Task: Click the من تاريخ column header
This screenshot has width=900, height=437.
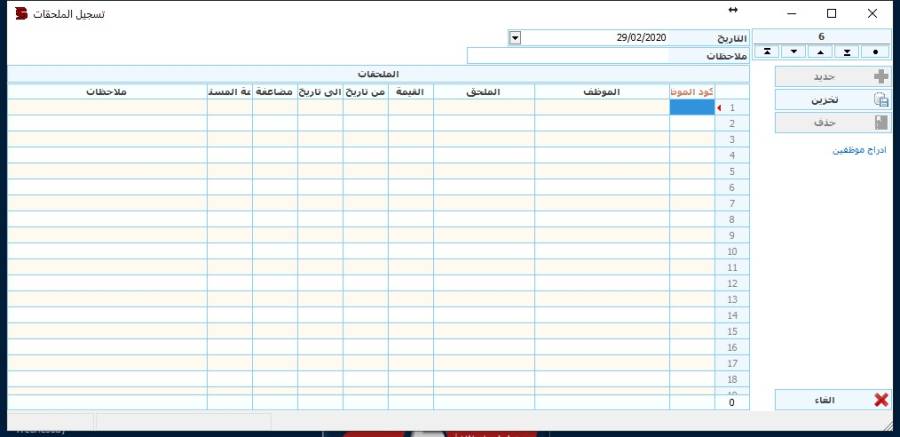Action: pos(366,92)
